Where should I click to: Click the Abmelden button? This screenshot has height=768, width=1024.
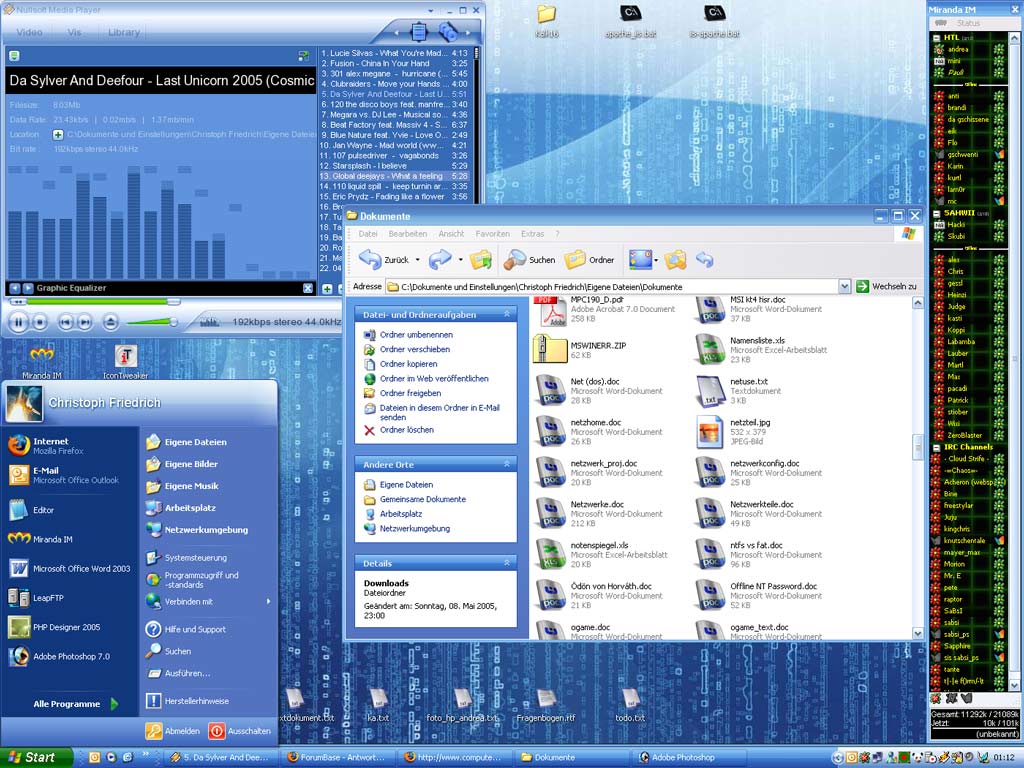173,731
